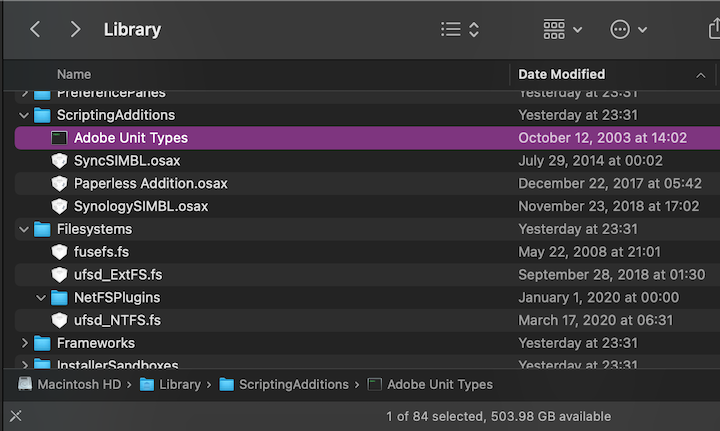This screenshot has width=720, height=431.
Task: Open the list view switcher in toolbar
Action: point(460,29)
